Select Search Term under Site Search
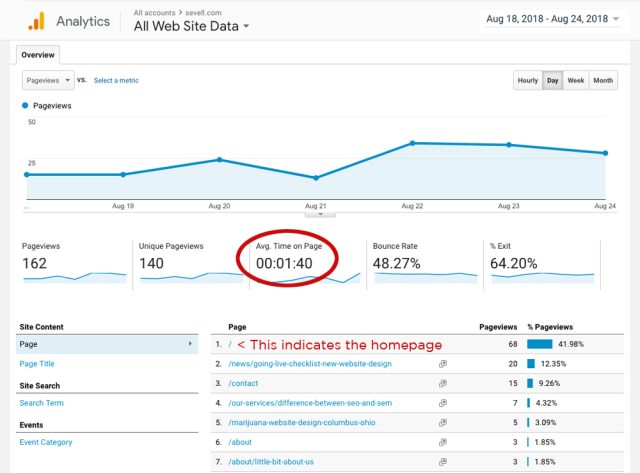 [41, 403]
